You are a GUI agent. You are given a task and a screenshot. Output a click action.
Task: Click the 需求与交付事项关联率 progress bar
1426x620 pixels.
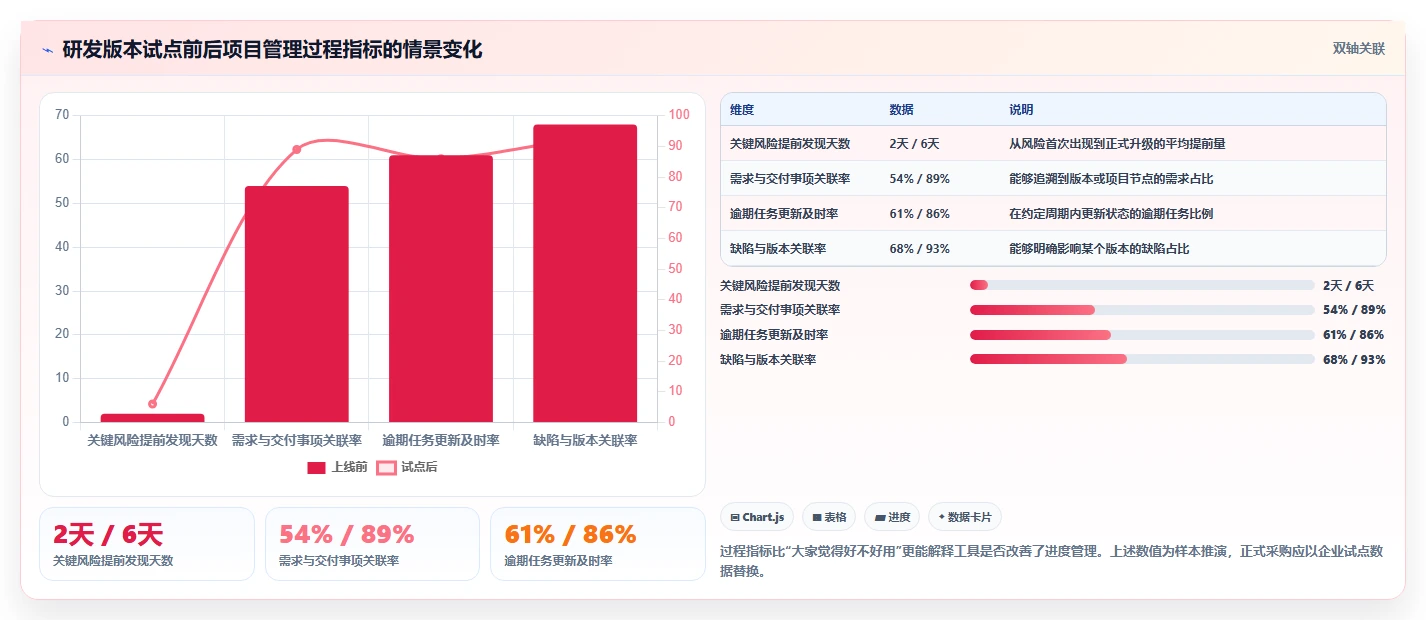(x=1142, y=310)
